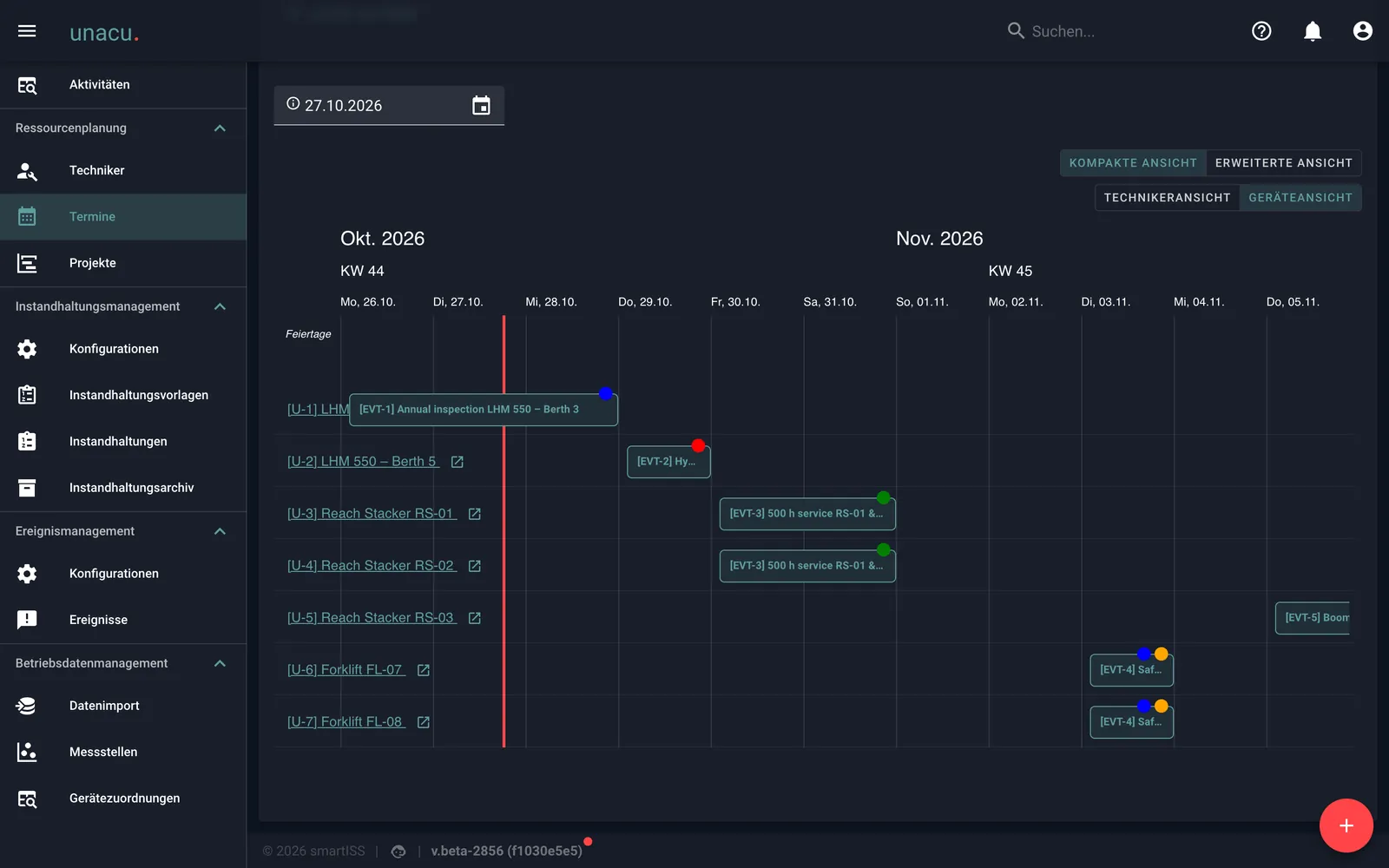Click the help question mark icon
Screen dimensions: 1389x868
coord(1261,31)
